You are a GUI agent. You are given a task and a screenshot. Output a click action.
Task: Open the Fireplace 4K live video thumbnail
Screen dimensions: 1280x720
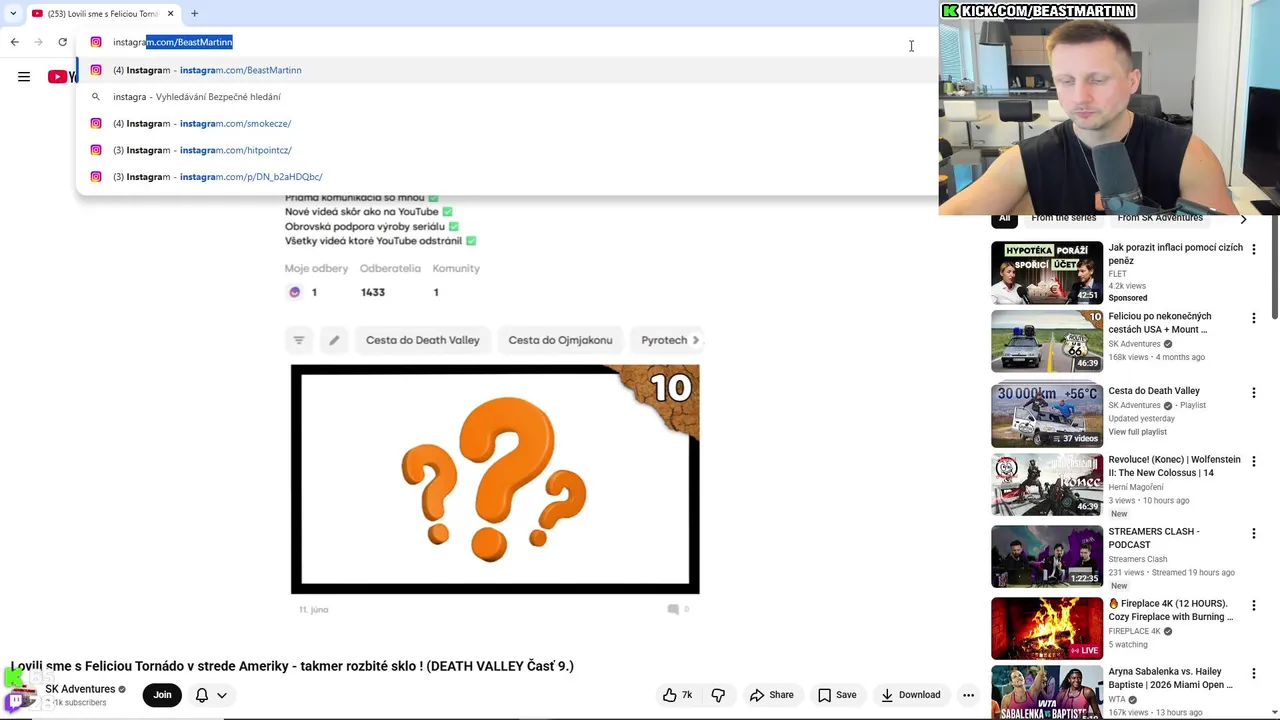point(1047,628)
